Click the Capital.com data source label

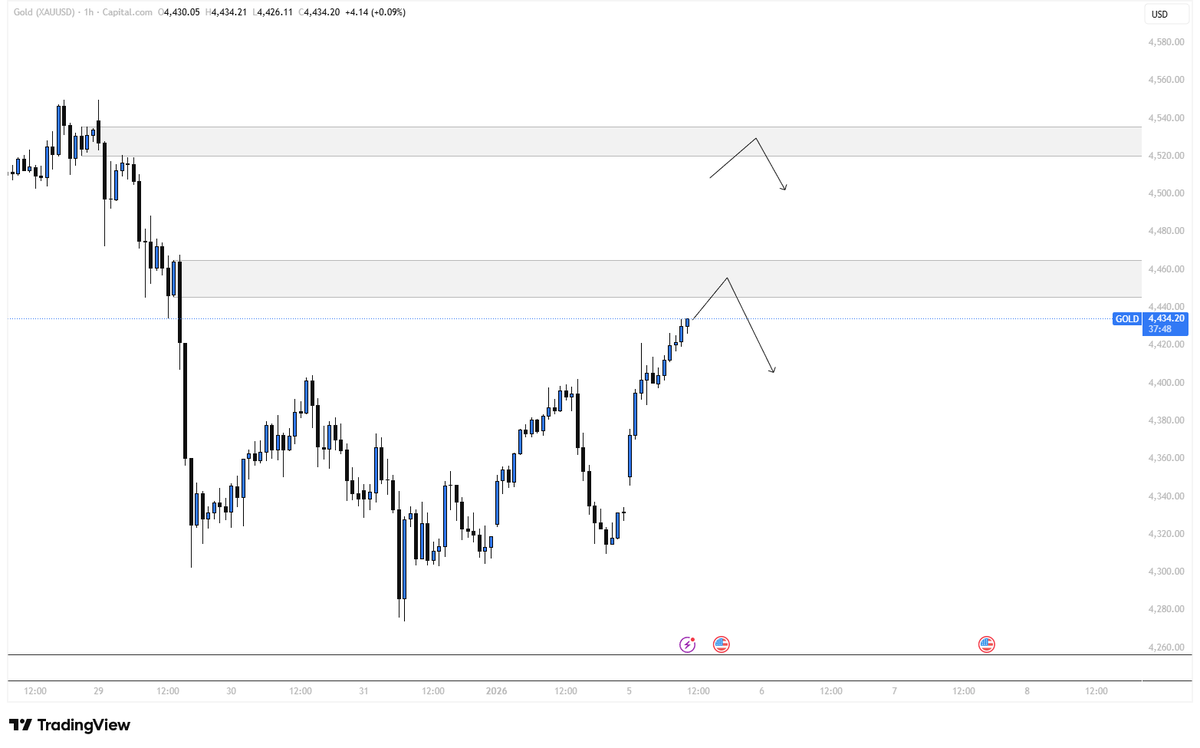tap(126, 12)
